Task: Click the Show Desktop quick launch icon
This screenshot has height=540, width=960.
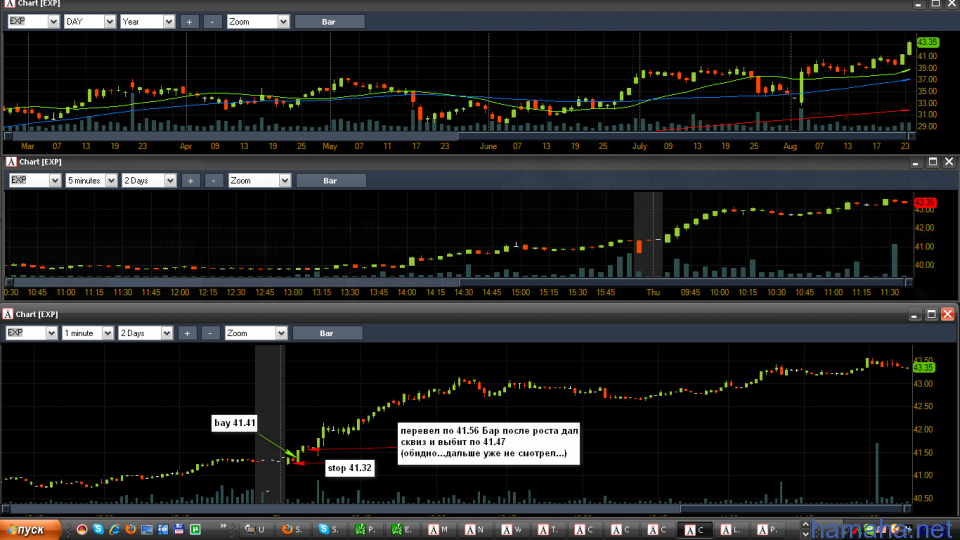Action: (146, 530)
